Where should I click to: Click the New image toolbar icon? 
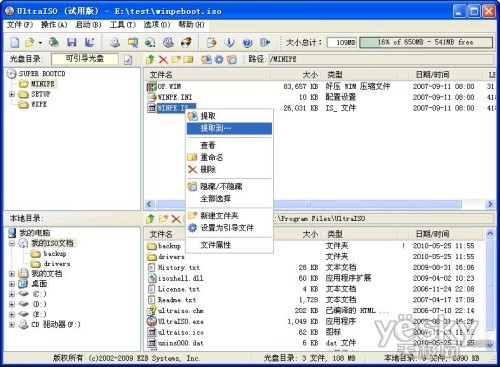(15, 42)
